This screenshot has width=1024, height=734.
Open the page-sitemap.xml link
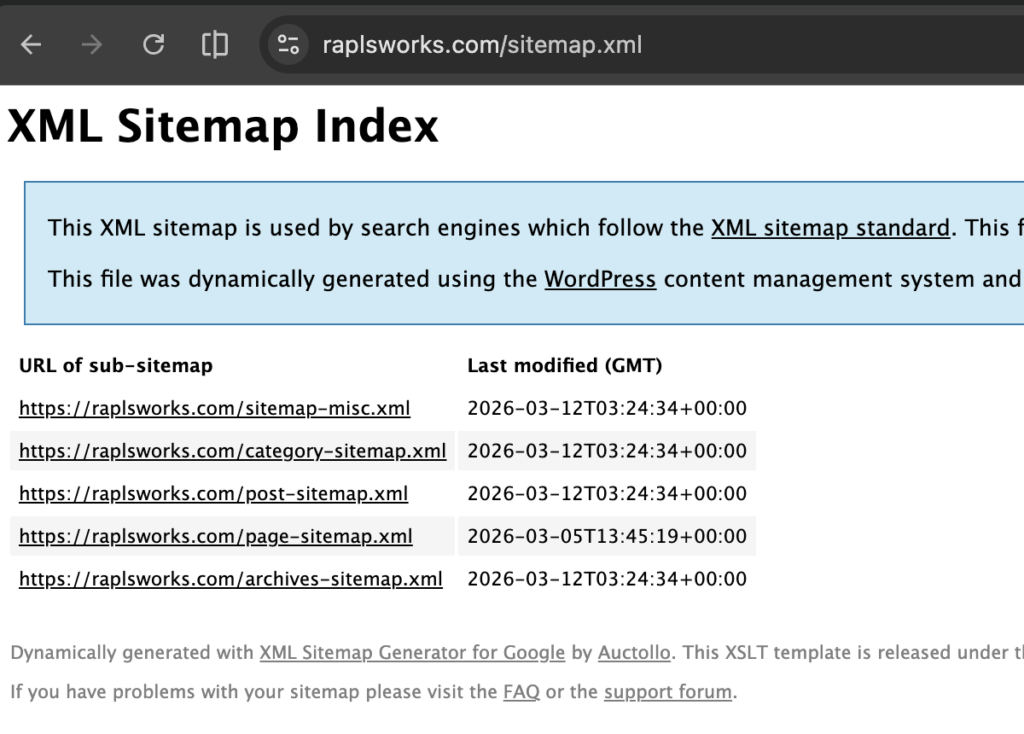[214, 536]
